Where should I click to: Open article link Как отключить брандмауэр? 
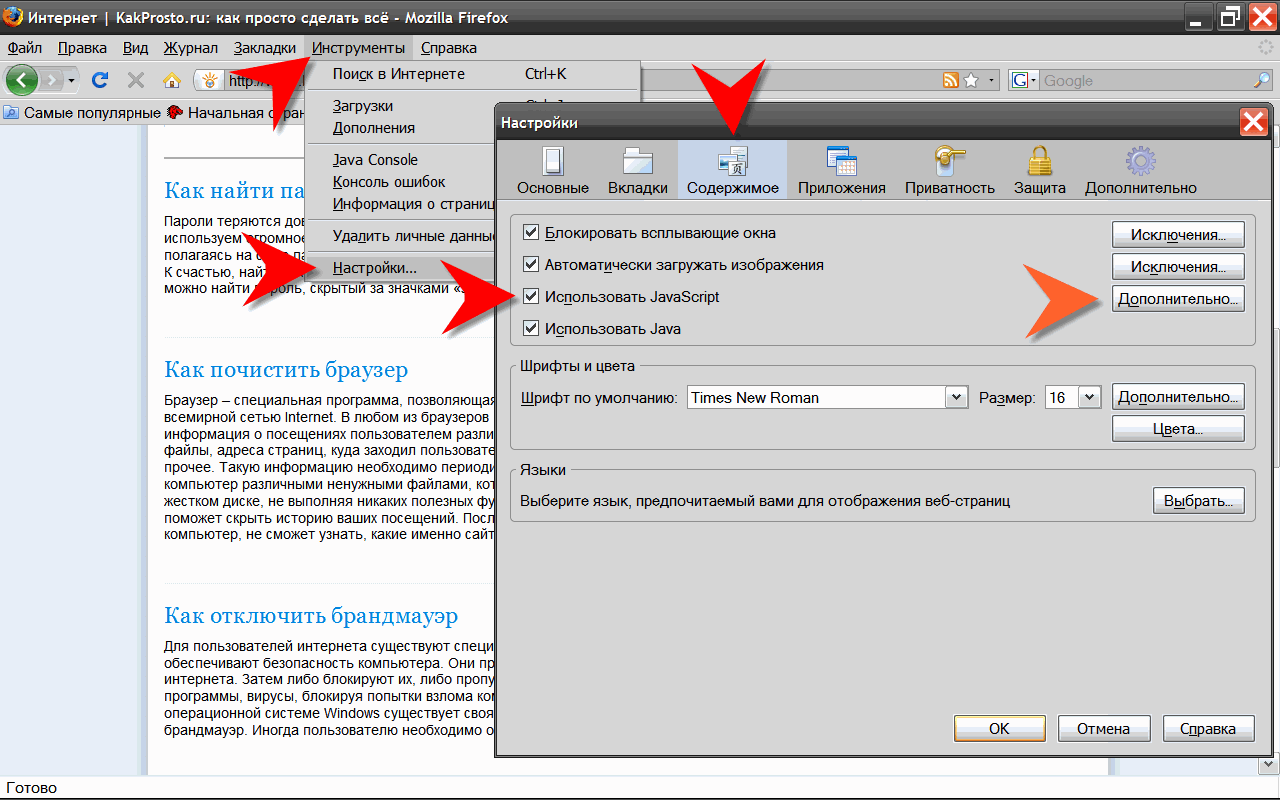click(x=311, y=615)
